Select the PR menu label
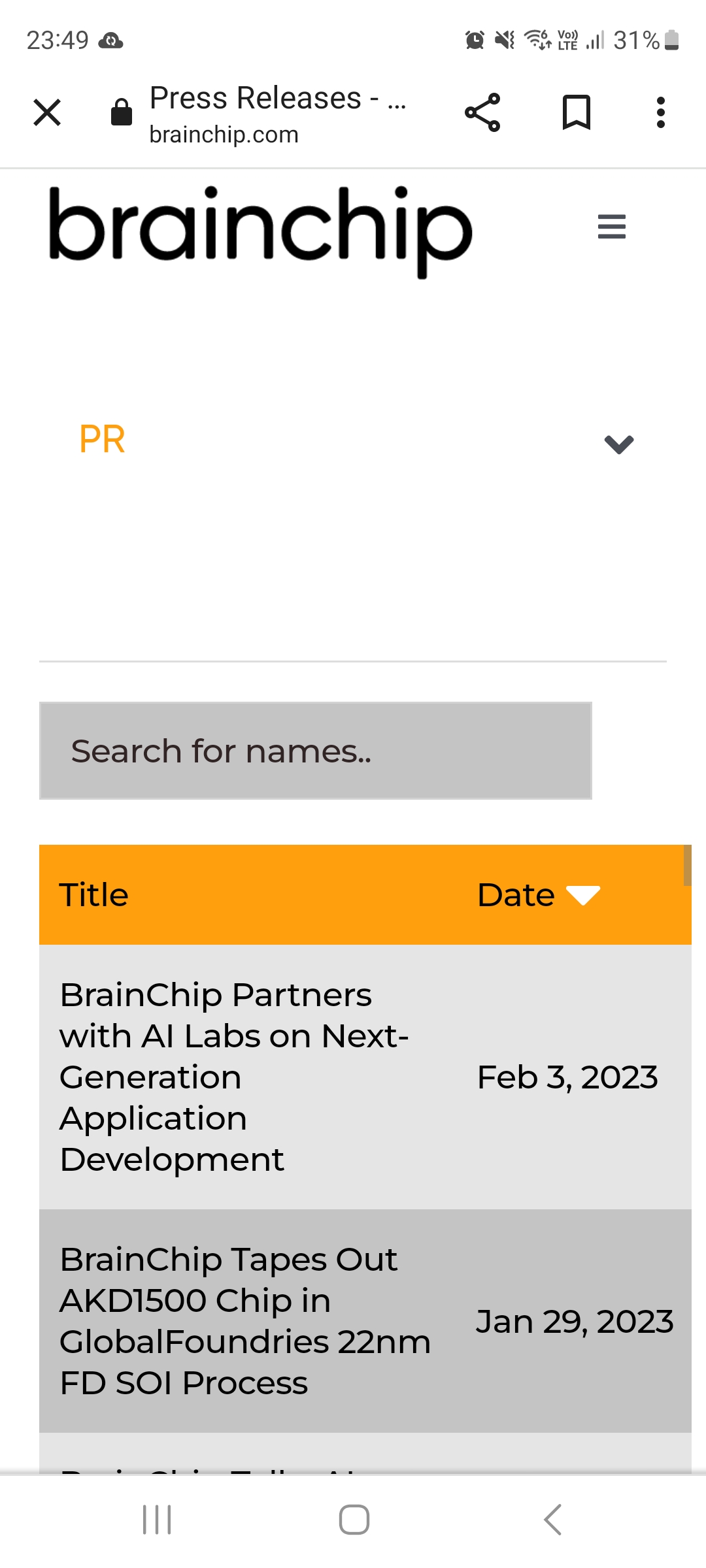Image resolution: width=706 pixels, height=1568 pixels. tap(102, 439)
